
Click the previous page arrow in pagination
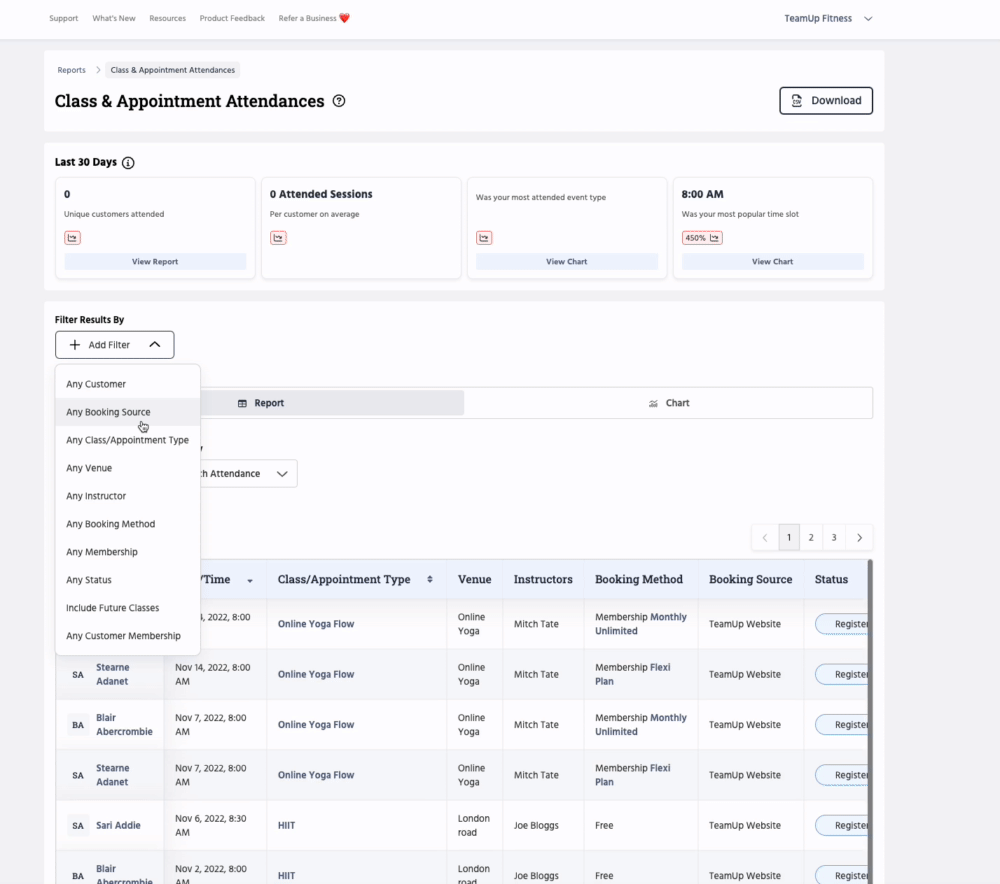(x=765, y=538)
